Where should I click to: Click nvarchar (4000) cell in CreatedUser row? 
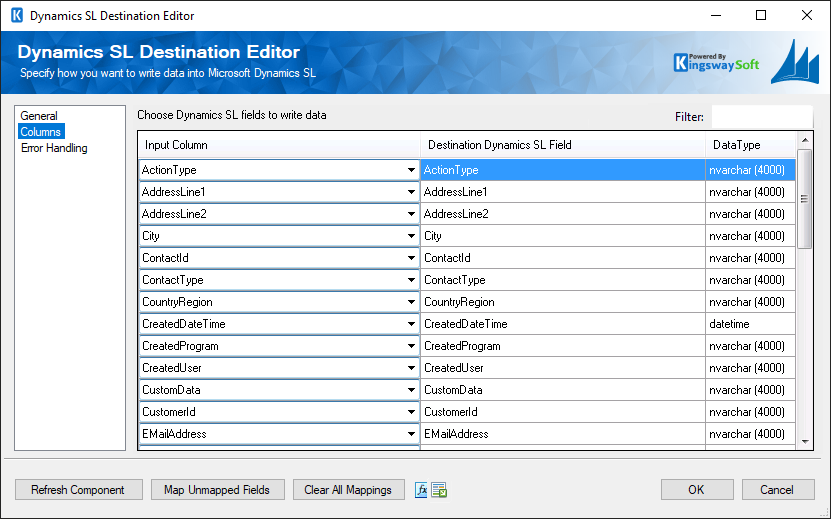pos(750,368)
